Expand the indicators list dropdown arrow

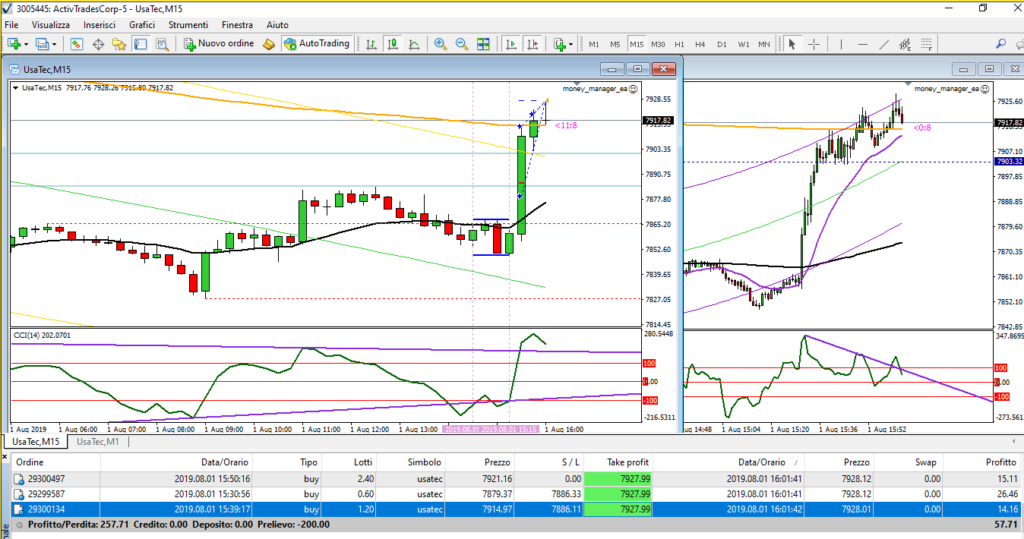coord(571,44)
